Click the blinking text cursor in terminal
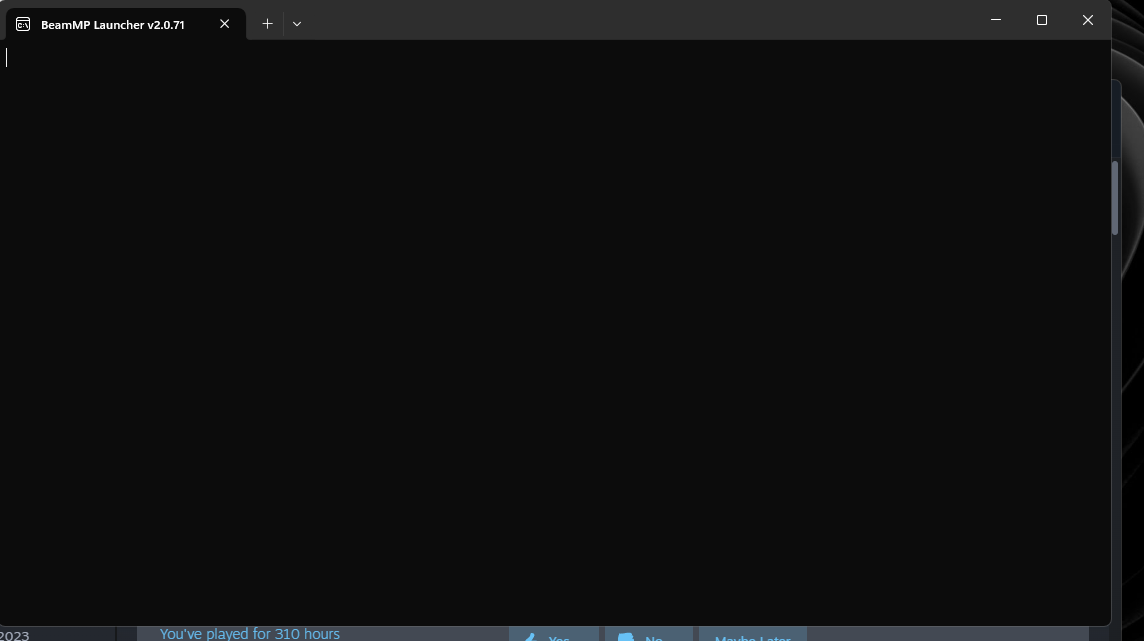The height and width of the screenshot is (641, 1144). (x=7, y=58)
